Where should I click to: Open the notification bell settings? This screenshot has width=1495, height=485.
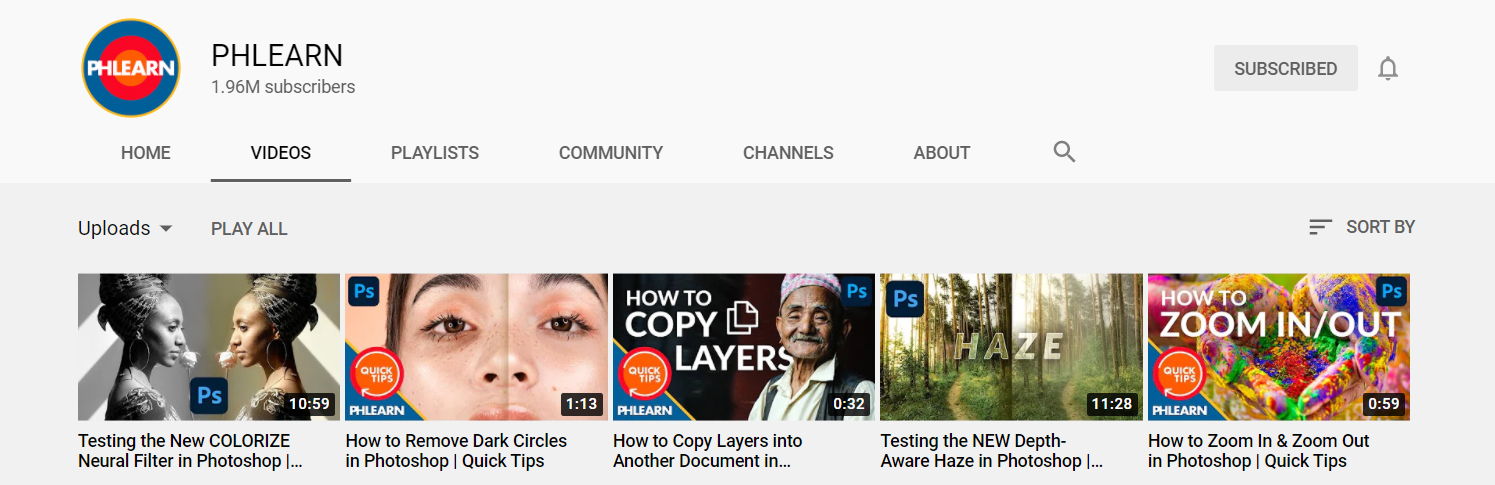(x=1388, y=68)
